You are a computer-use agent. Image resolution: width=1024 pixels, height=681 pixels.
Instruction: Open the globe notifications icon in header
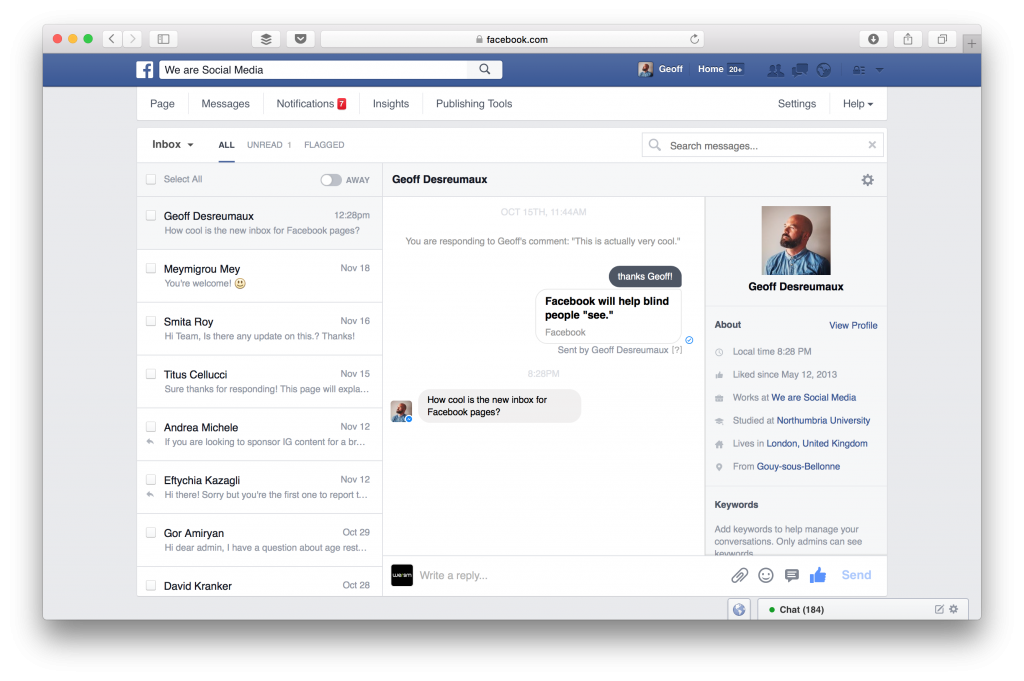[x=824, y=70]
